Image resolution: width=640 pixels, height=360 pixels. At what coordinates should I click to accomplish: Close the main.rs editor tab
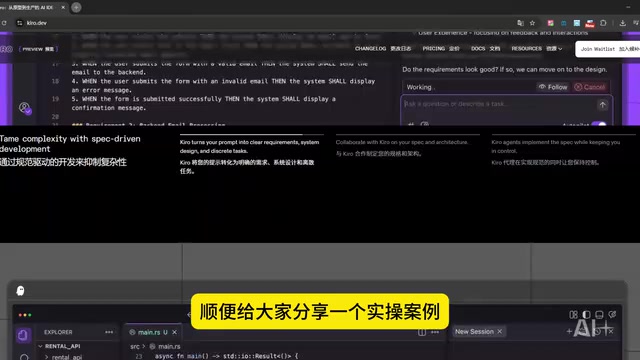coord(175,332)
